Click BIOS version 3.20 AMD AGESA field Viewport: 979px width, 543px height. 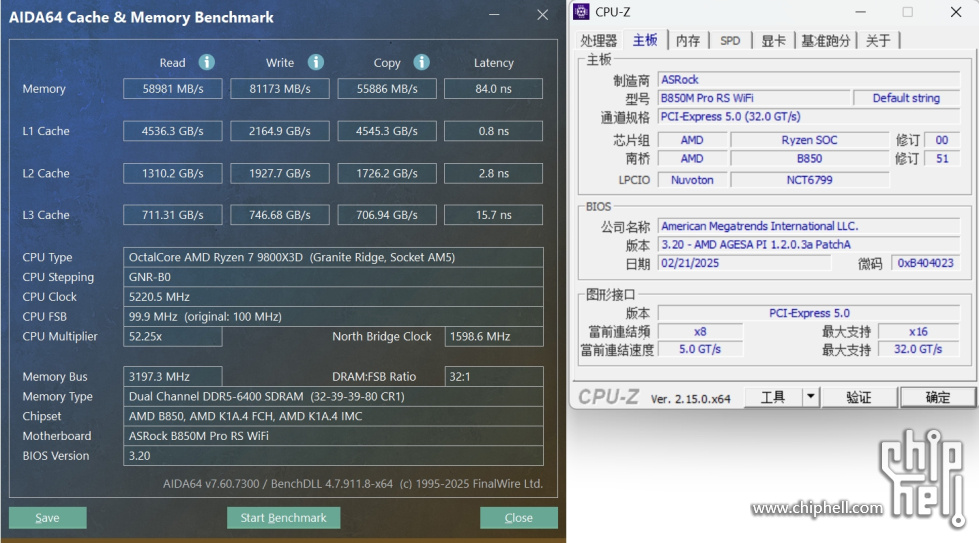pos(809,245)
